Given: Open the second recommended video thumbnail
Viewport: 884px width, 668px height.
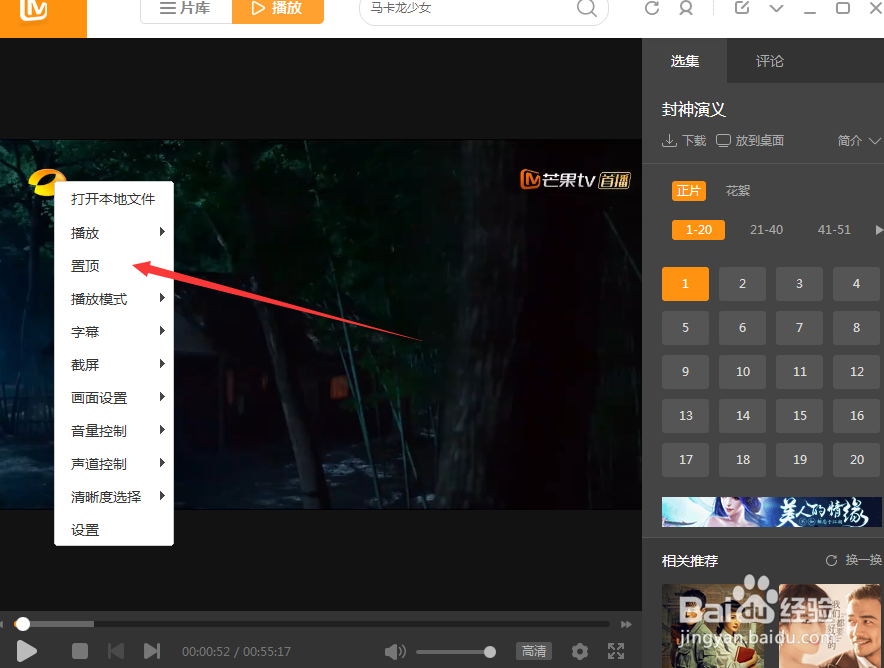Looking at the screenshot, I should click(x=829, y=626).
